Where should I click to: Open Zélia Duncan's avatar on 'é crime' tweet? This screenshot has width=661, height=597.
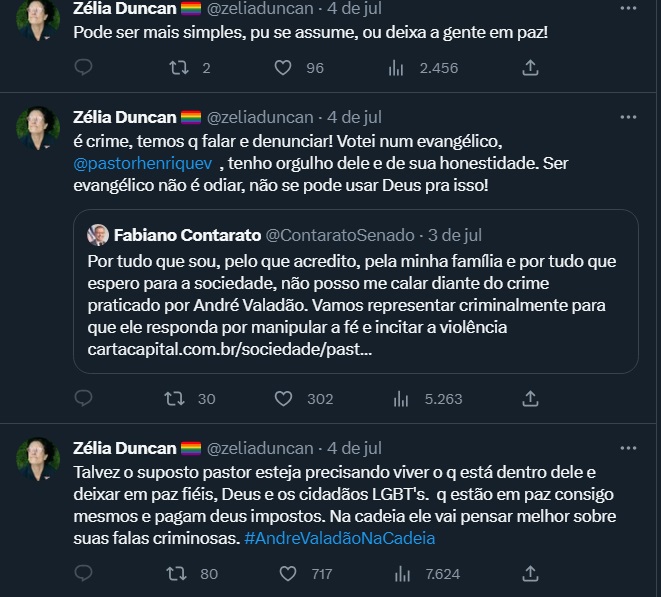tap(38, 128)
